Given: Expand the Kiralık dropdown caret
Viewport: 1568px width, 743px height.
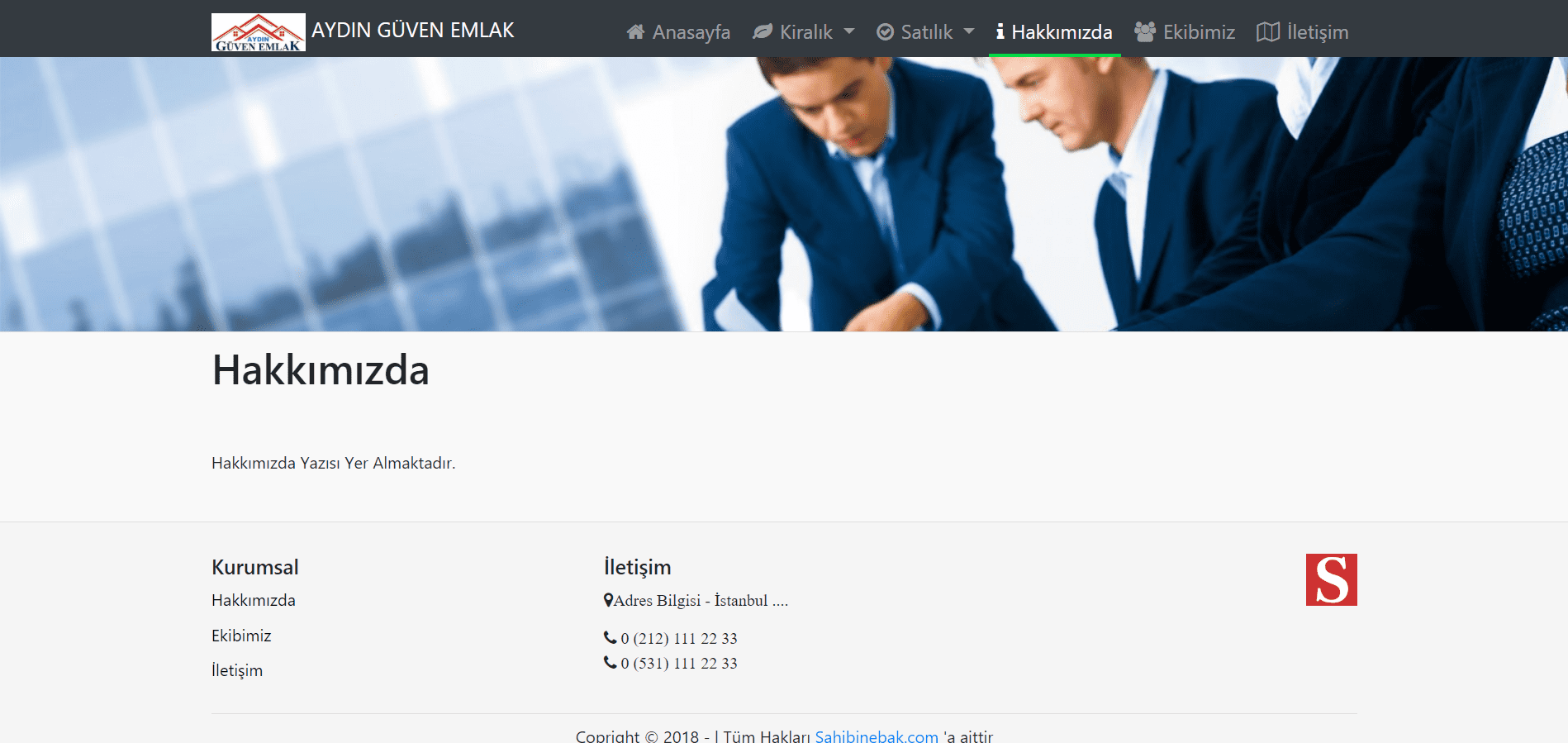Looking at the screenshot, I should tap(849, 32).
